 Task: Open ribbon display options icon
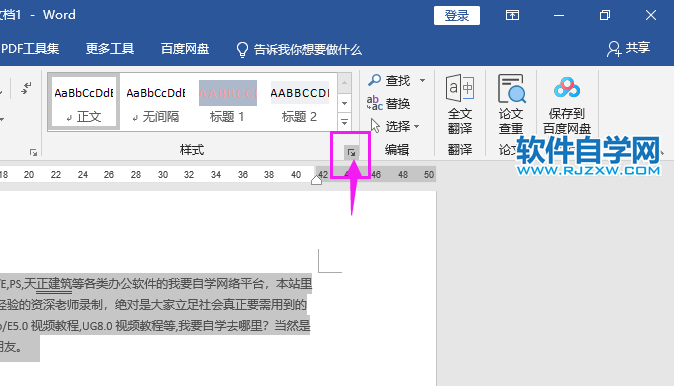(512, 15)
